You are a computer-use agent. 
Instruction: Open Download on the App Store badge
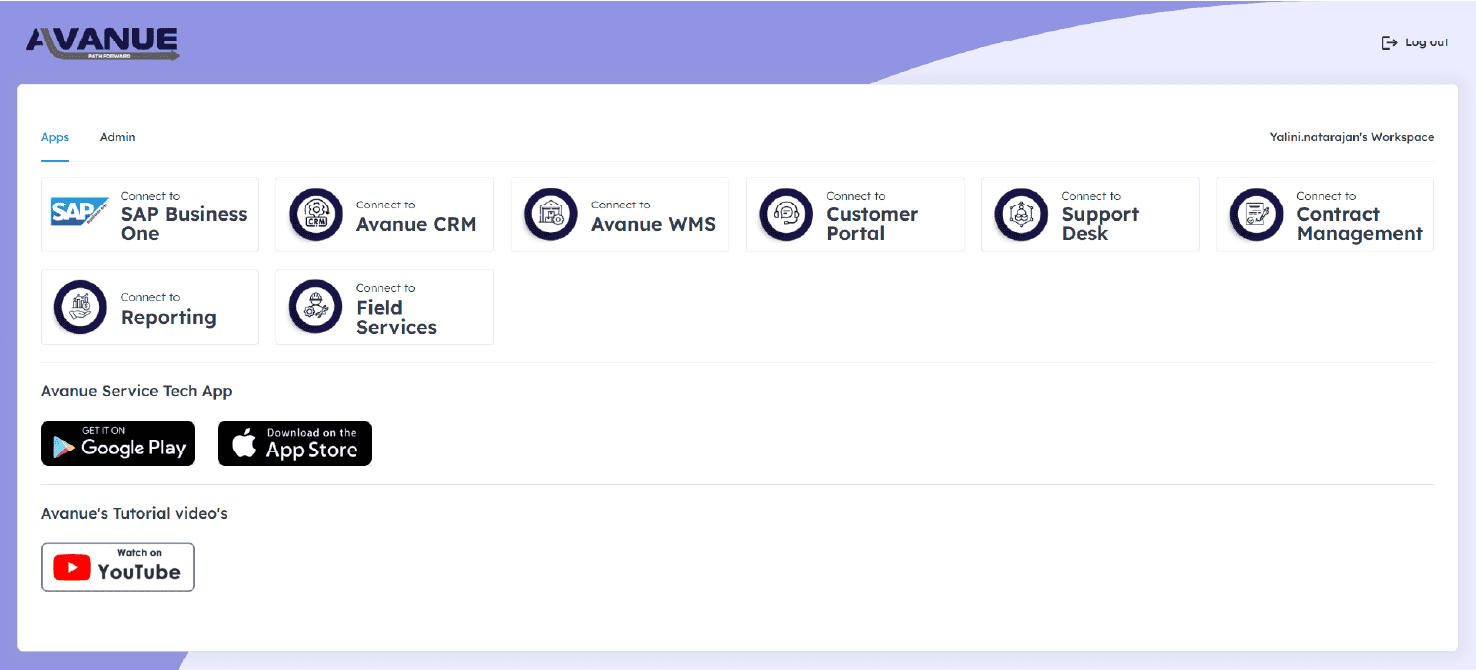click(295, 443)
